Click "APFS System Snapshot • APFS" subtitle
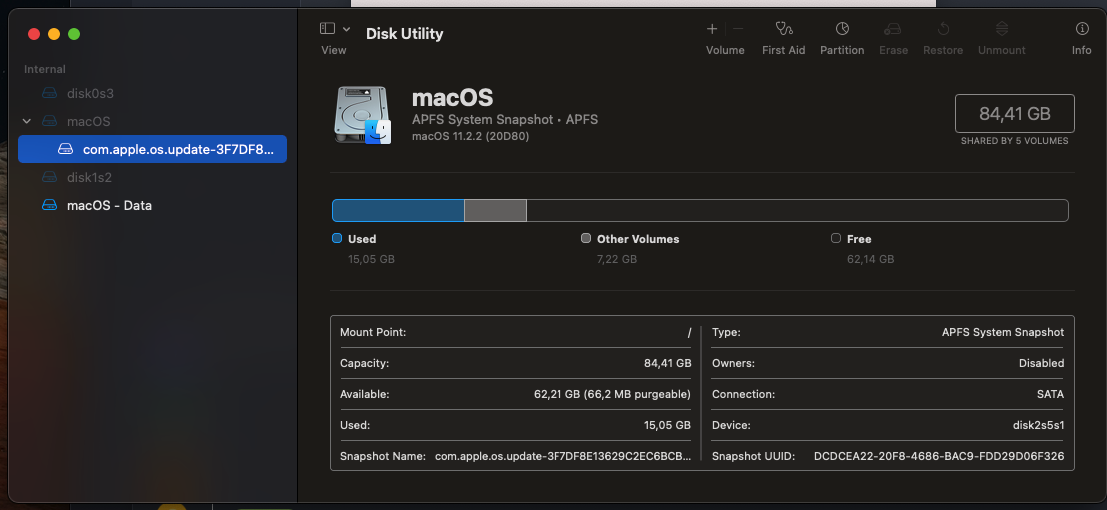Screen dimensions: 1107x510 505,119
